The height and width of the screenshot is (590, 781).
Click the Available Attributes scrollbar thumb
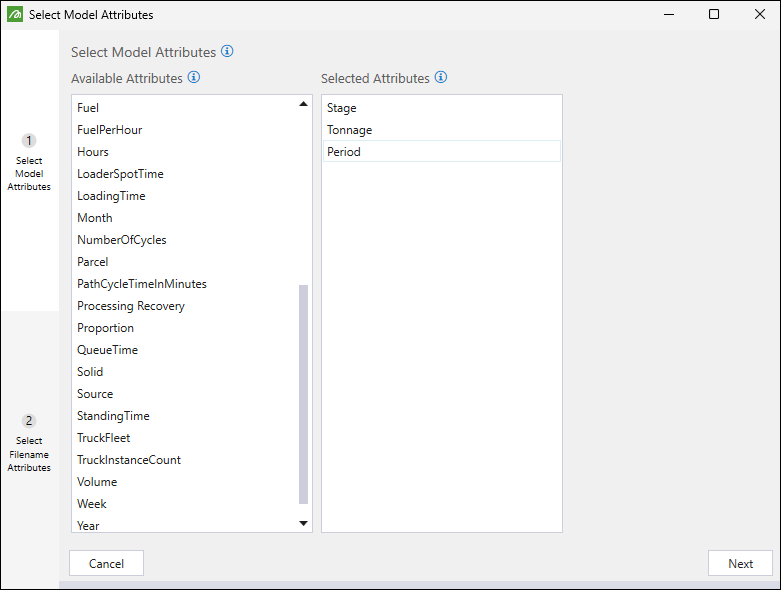pyautogui.click(x=304, y=394)
